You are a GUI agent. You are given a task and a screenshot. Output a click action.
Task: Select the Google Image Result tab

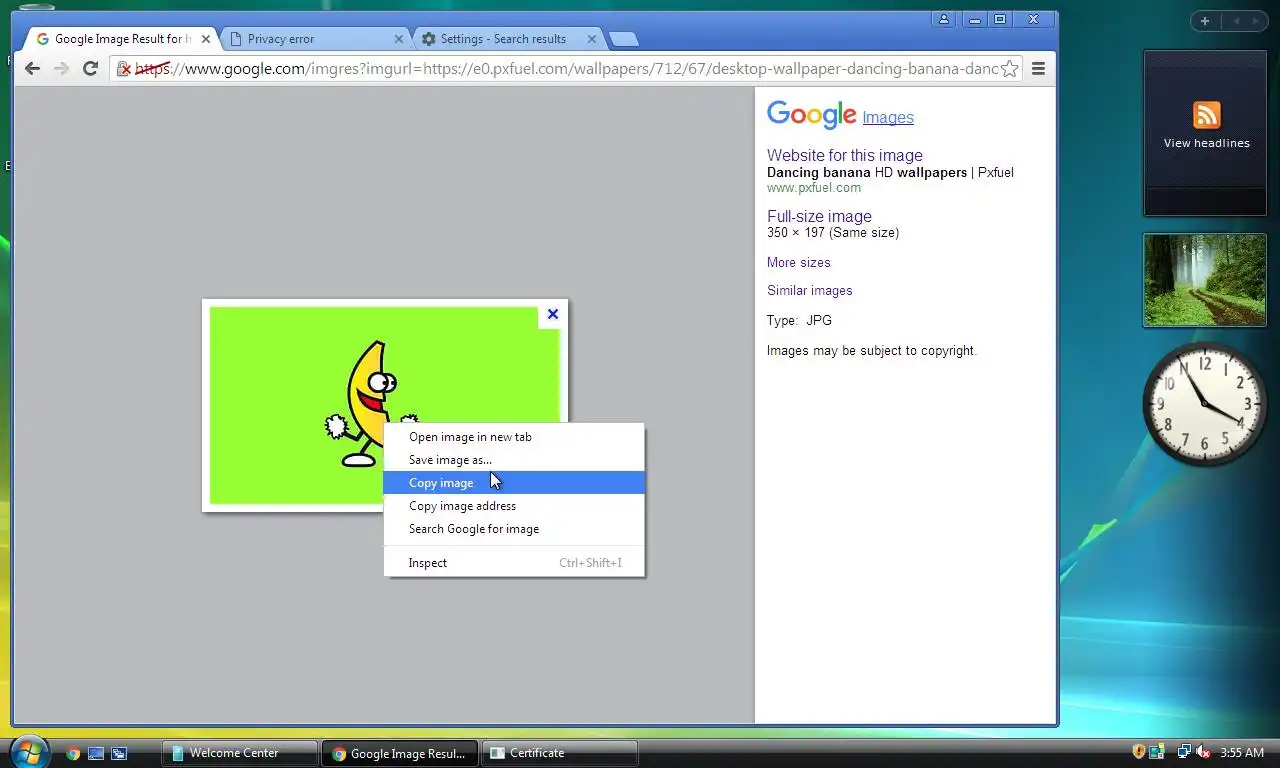pos(122,39)
